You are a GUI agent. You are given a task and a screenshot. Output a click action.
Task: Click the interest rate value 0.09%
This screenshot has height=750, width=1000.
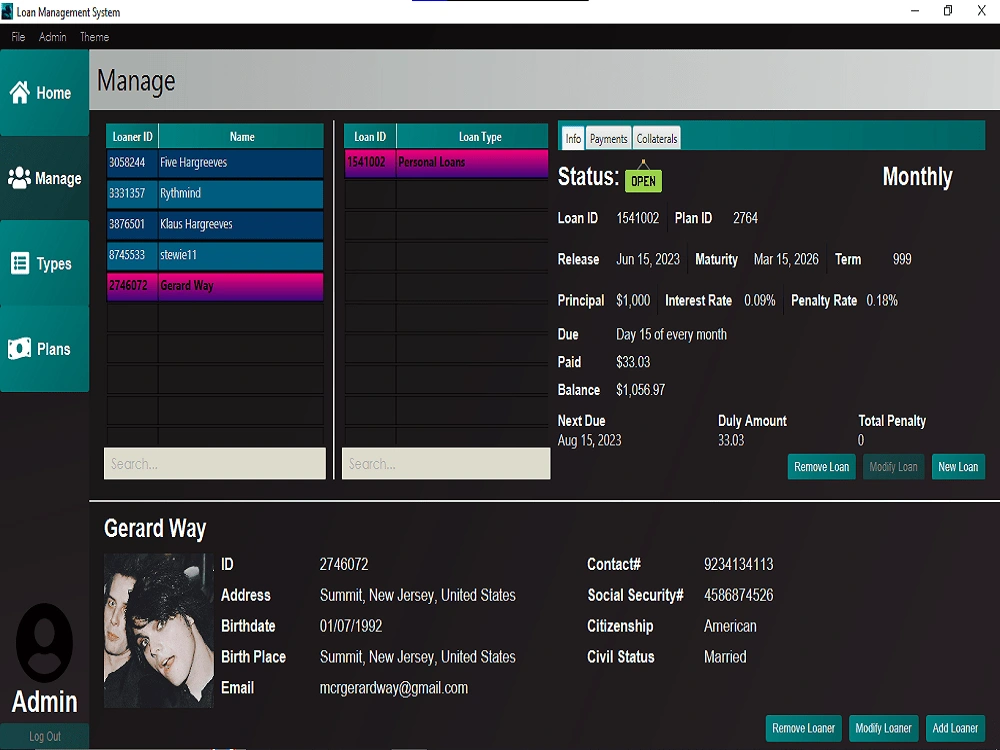pos(760,300)
